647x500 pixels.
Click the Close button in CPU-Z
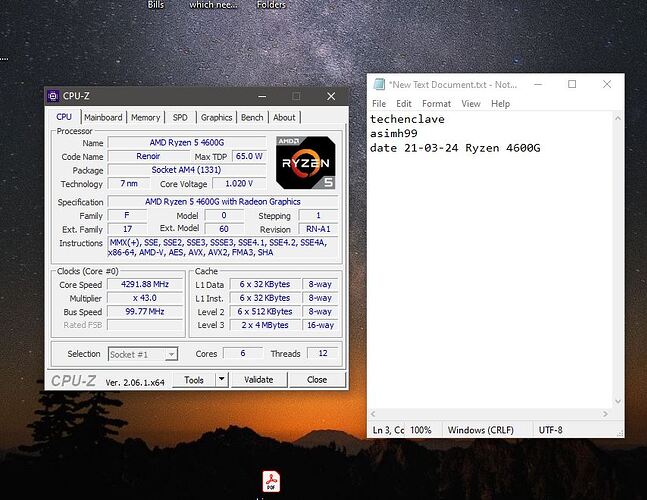pos(317,380)
